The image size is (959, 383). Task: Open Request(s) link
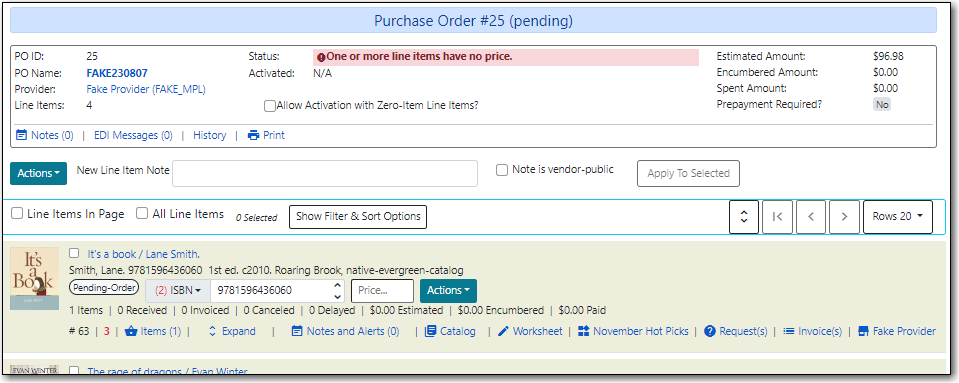743,331
